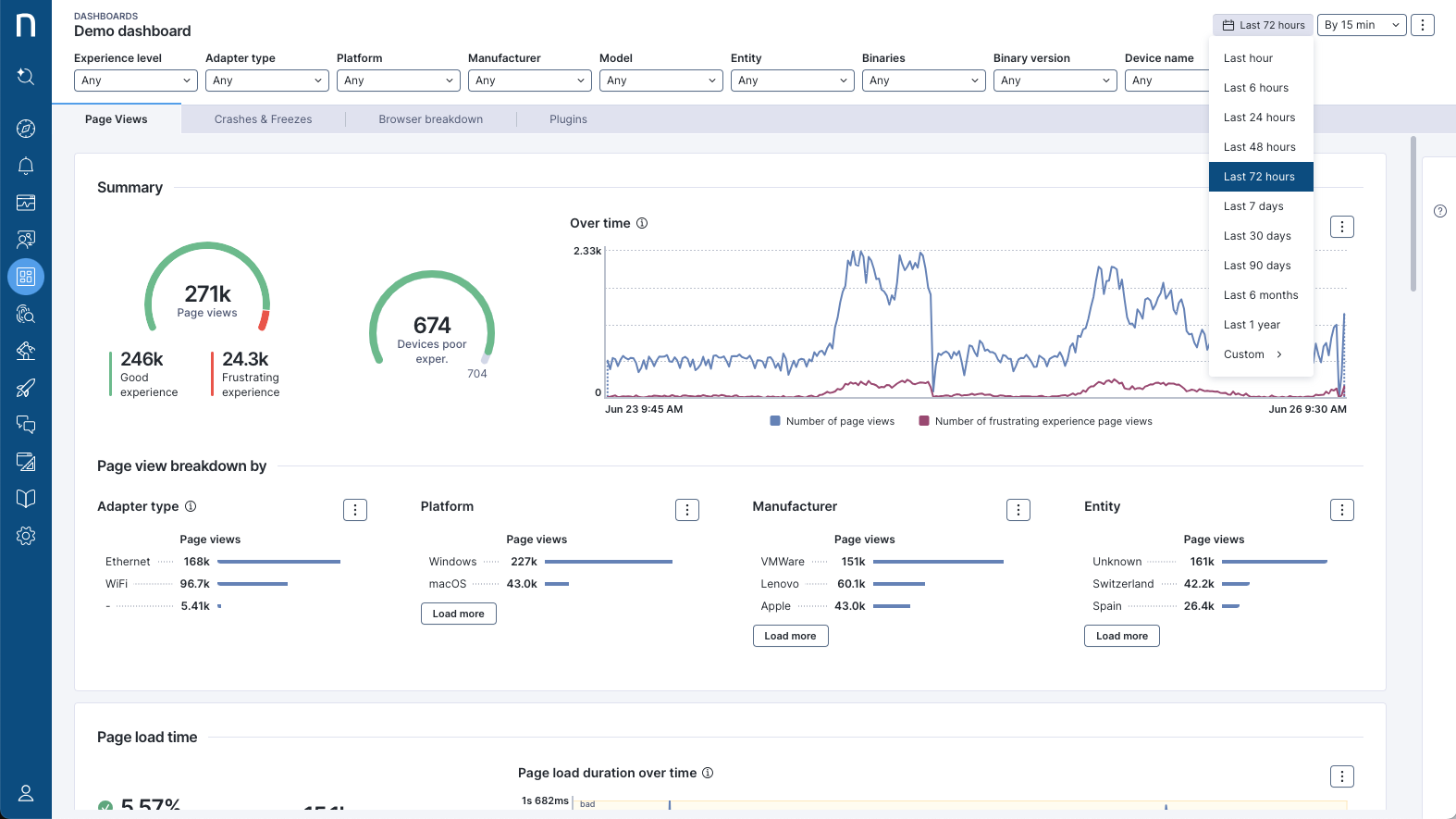This screenshot has width=1456, height=819.
Task: Click Load more under Entity
Action: point(1121,636)
